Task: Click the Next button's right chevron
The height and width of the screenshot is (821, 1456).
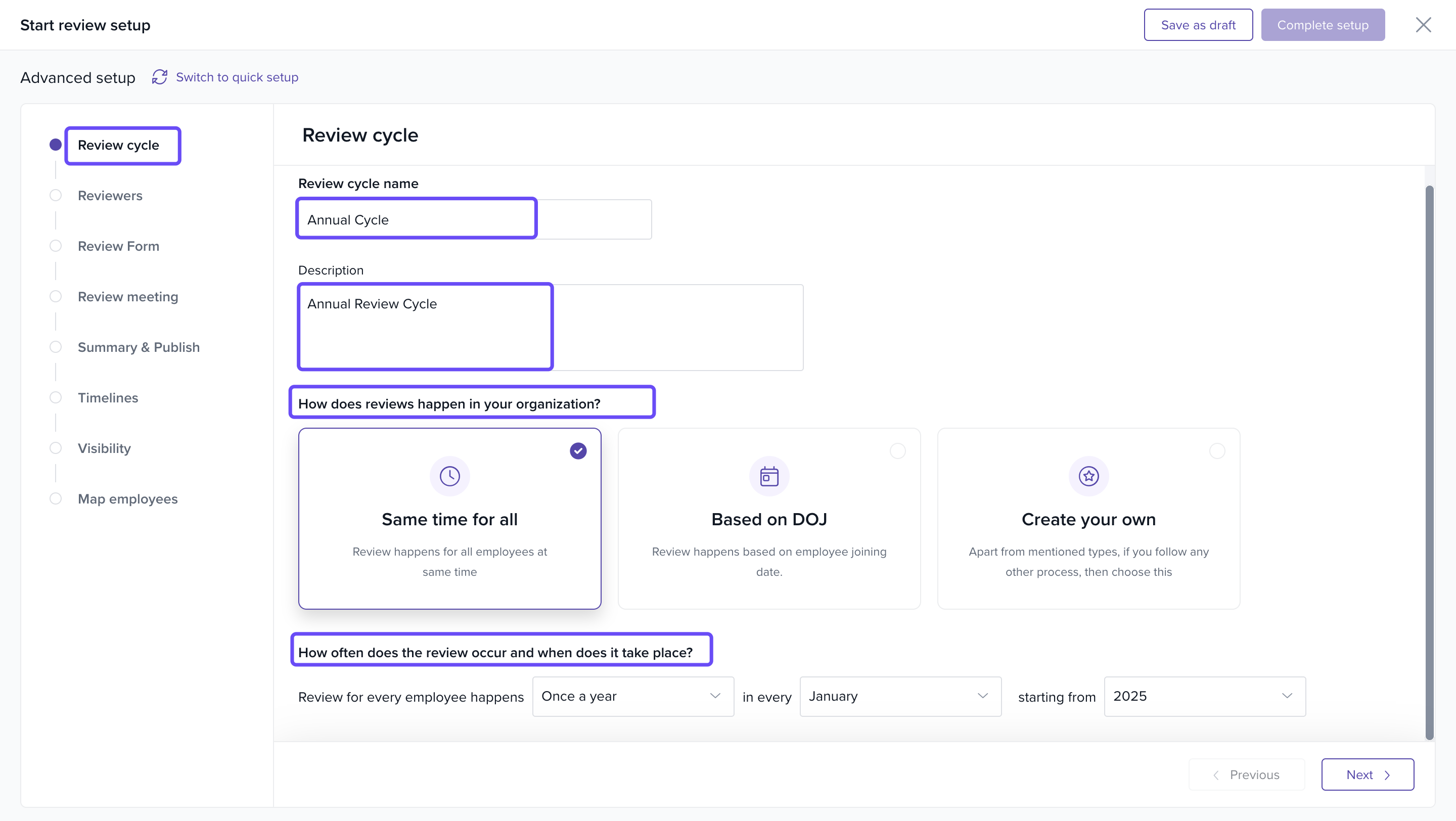Action: 1387,775
